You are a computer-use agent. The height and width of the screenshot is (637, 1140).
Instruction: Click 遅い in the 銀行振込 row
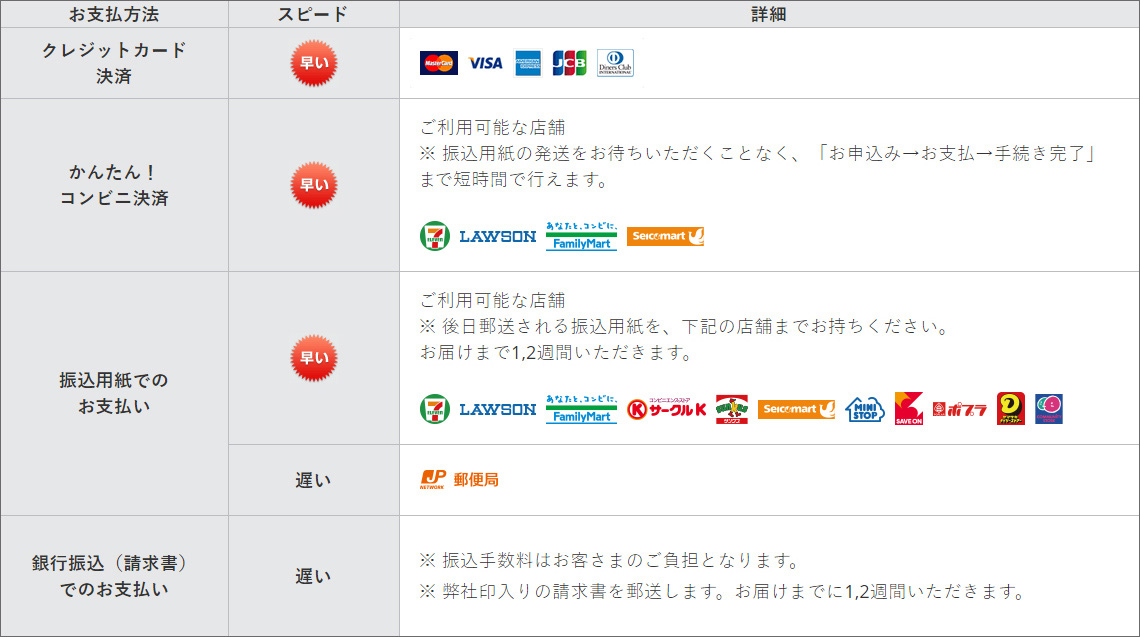tap(313, 577)
